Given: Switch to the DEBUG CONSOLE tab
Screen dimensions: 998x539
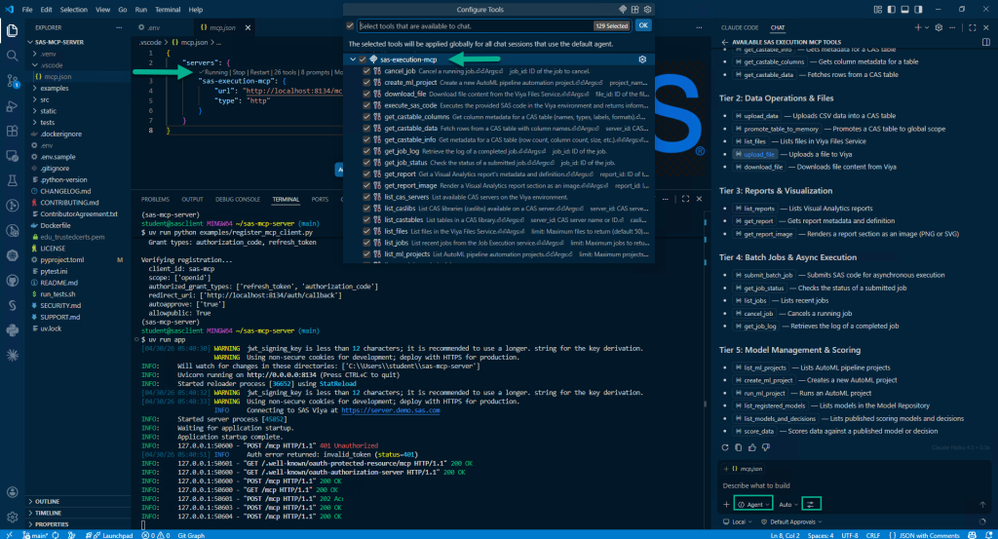Looking at the screenshot, I should click(x=237, y=199).
